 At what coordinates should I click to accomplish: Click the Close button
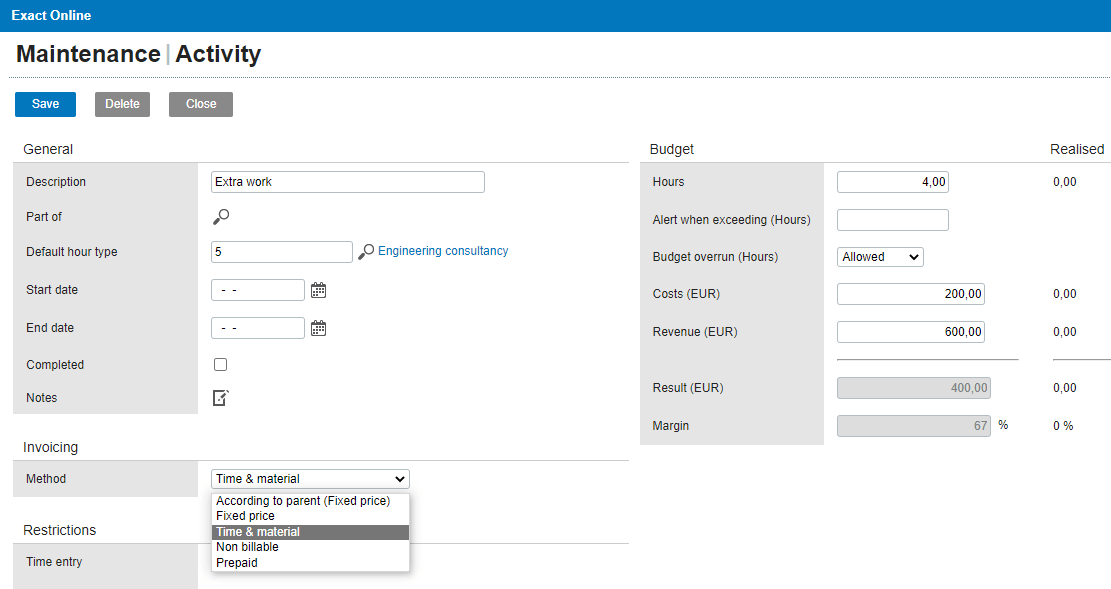click(x=201, y=104)
